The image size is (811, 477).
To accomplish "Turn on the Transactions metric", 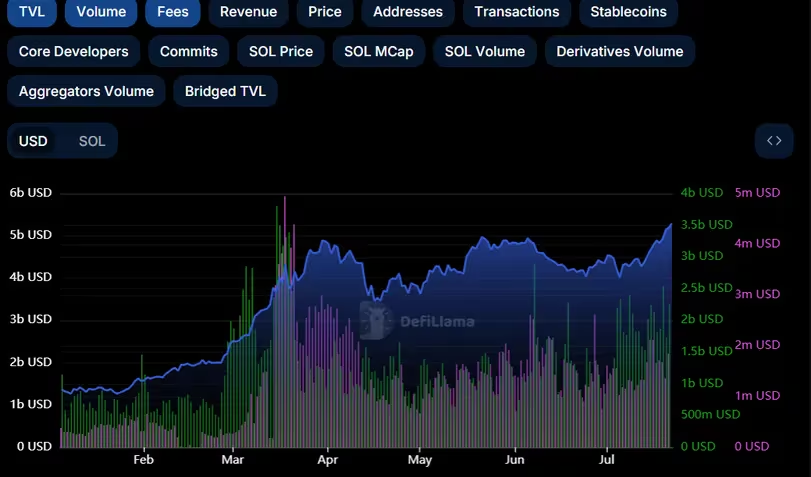I will (516, 12).
